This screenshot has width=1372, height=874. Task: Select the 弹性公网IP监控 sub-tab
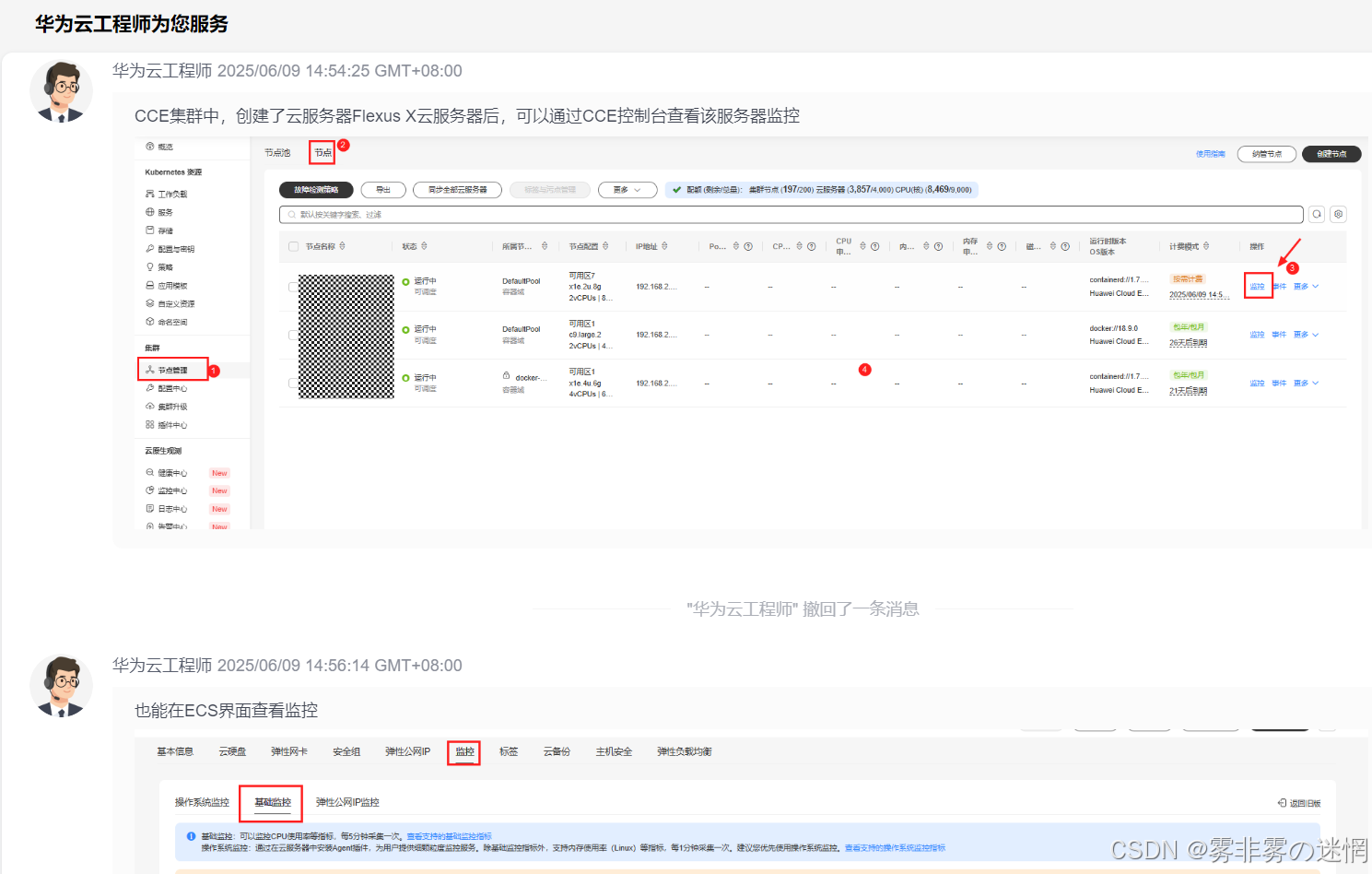[347, 803]
